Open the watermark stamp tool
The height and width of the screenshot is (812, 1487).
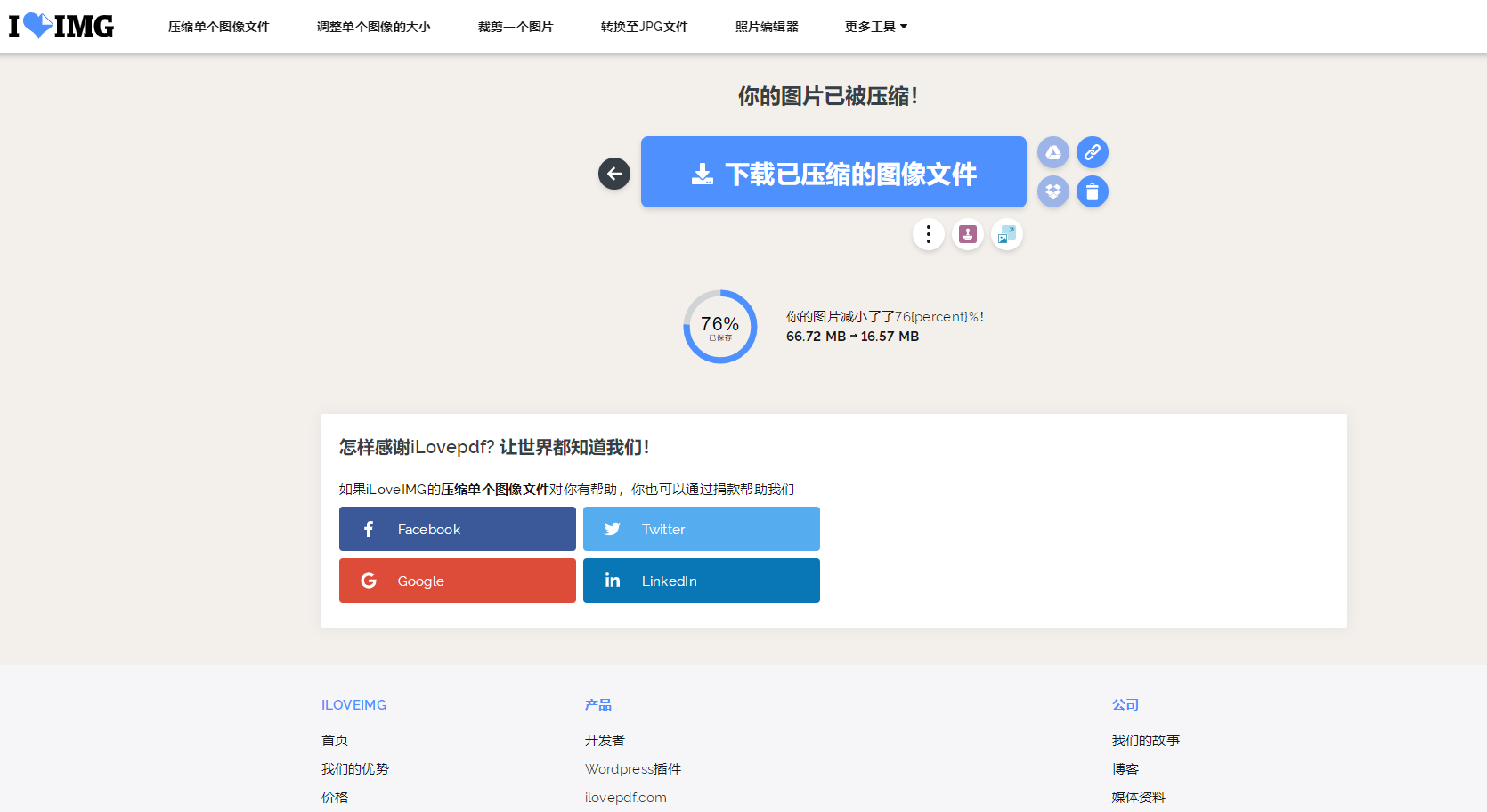click(x=968, y=234)
